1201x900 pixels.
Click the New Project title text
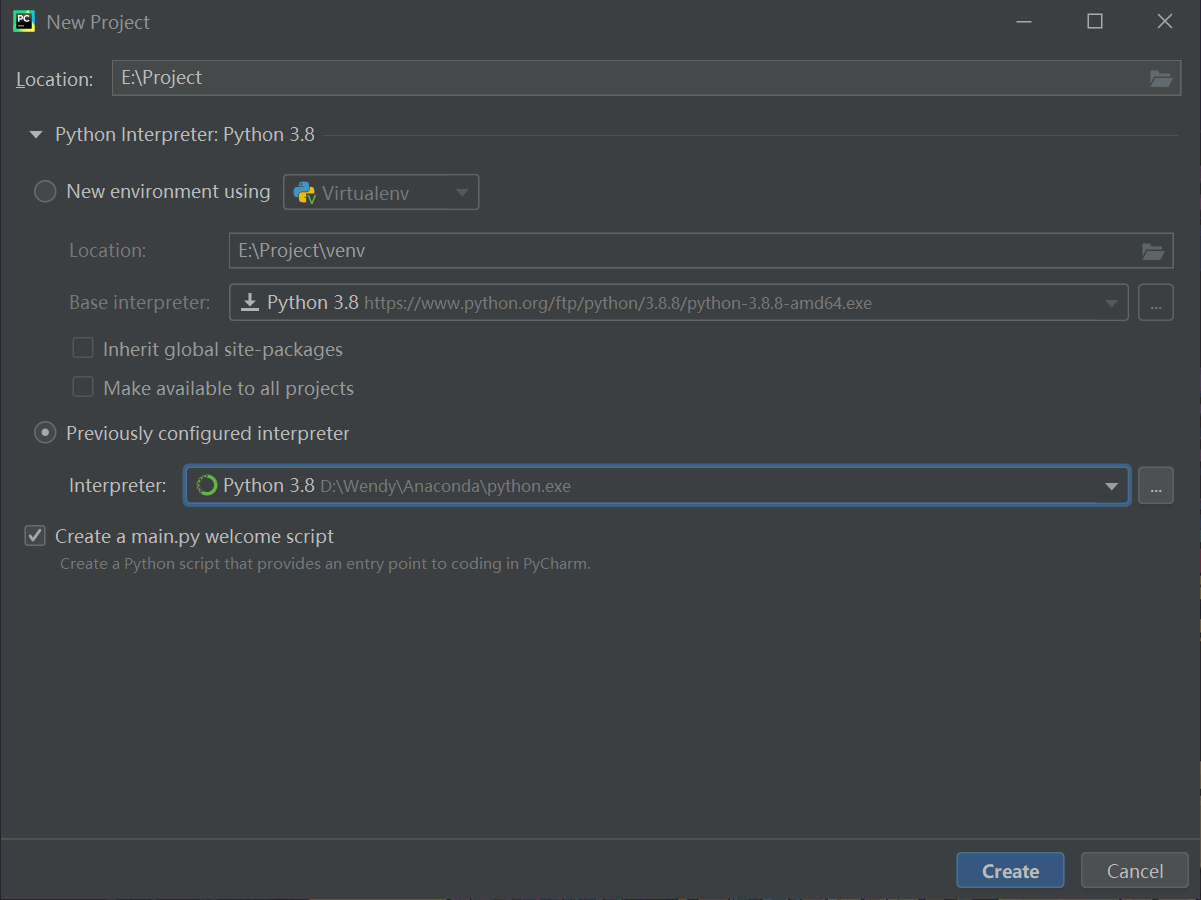pyautogui.click(x=98, y=22)
